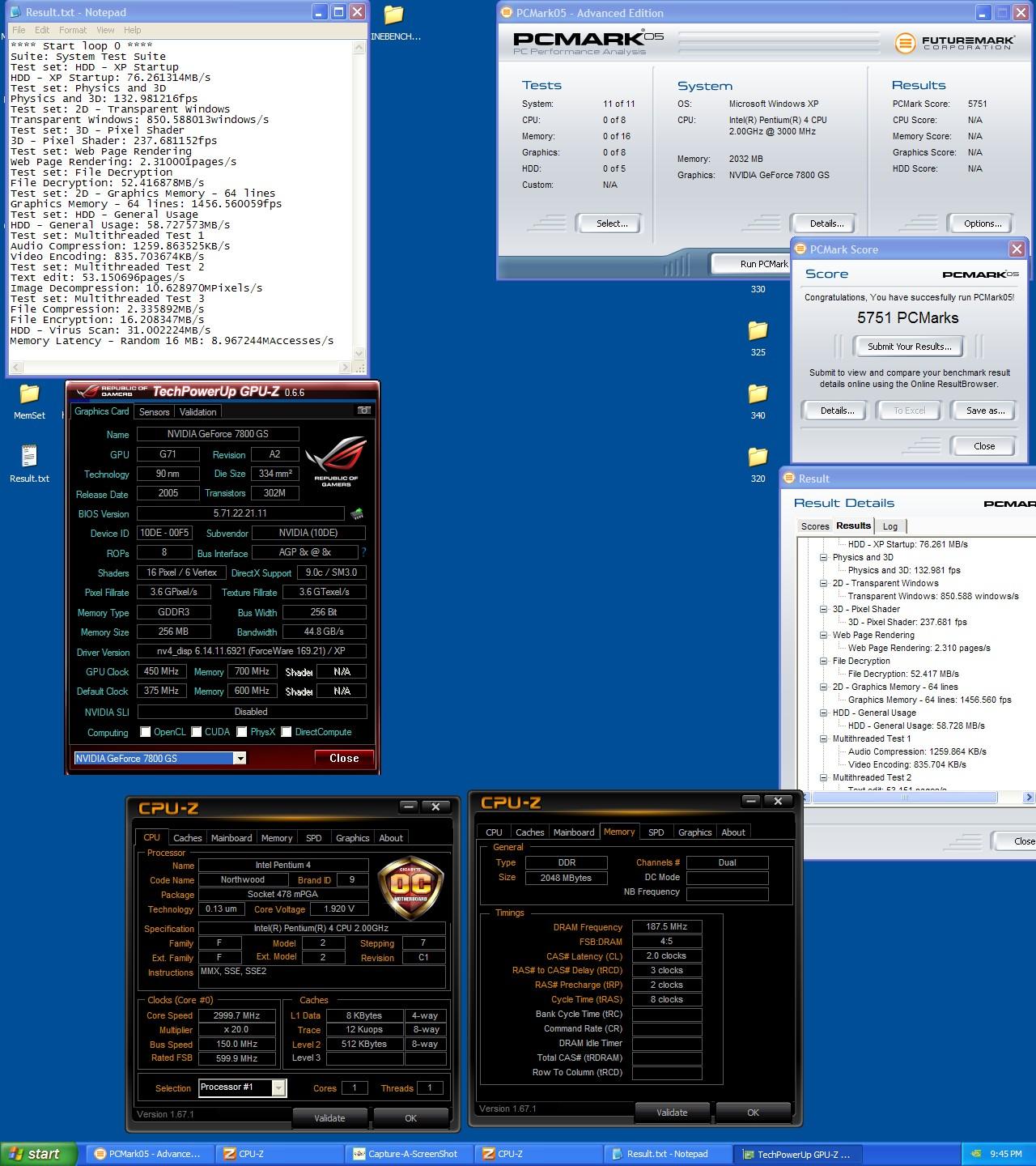The width and height of the screenshot is (1036, 1166).
Task: Toggle the OpenCL checkbox in GPU-Z
Action: (146, 732)
